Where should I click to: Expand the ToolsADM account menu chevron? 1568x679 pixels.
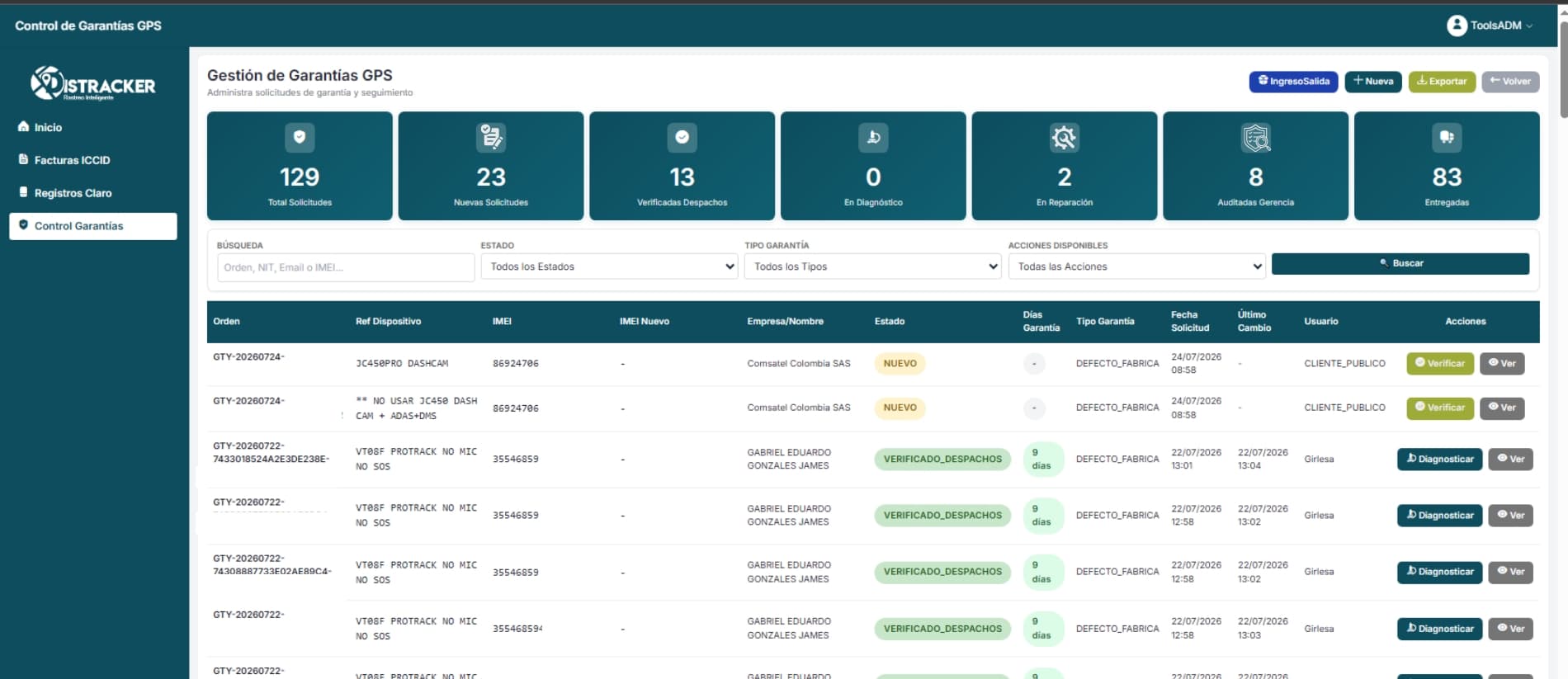coord(1529,26)
